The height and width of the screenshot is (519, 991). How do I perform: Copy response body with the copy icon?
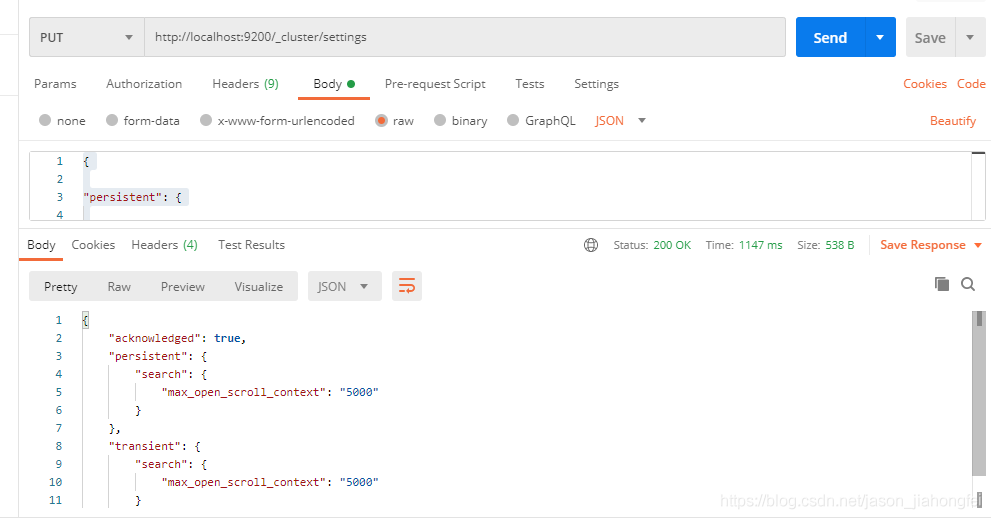click(x=941, y=284)
